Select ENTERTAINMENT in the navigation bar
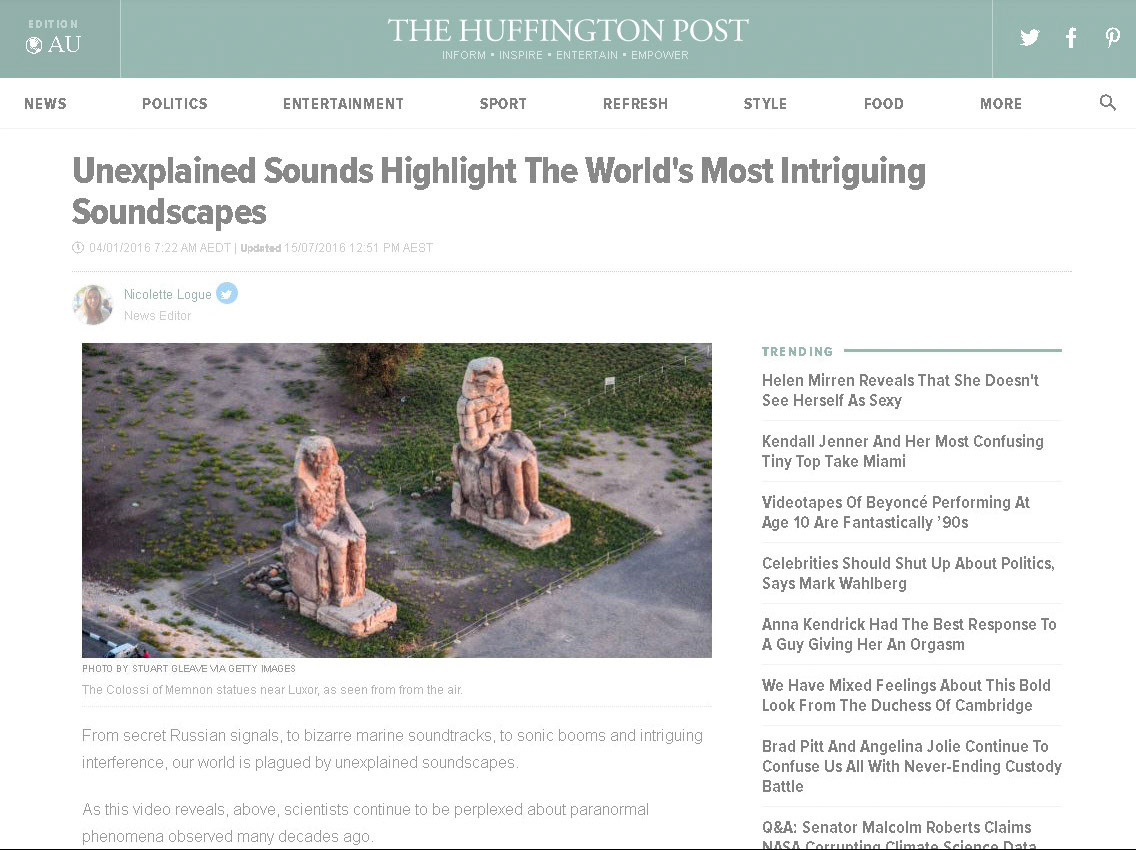Screen dimensions: 1136x850 click(x=343, y=104)
